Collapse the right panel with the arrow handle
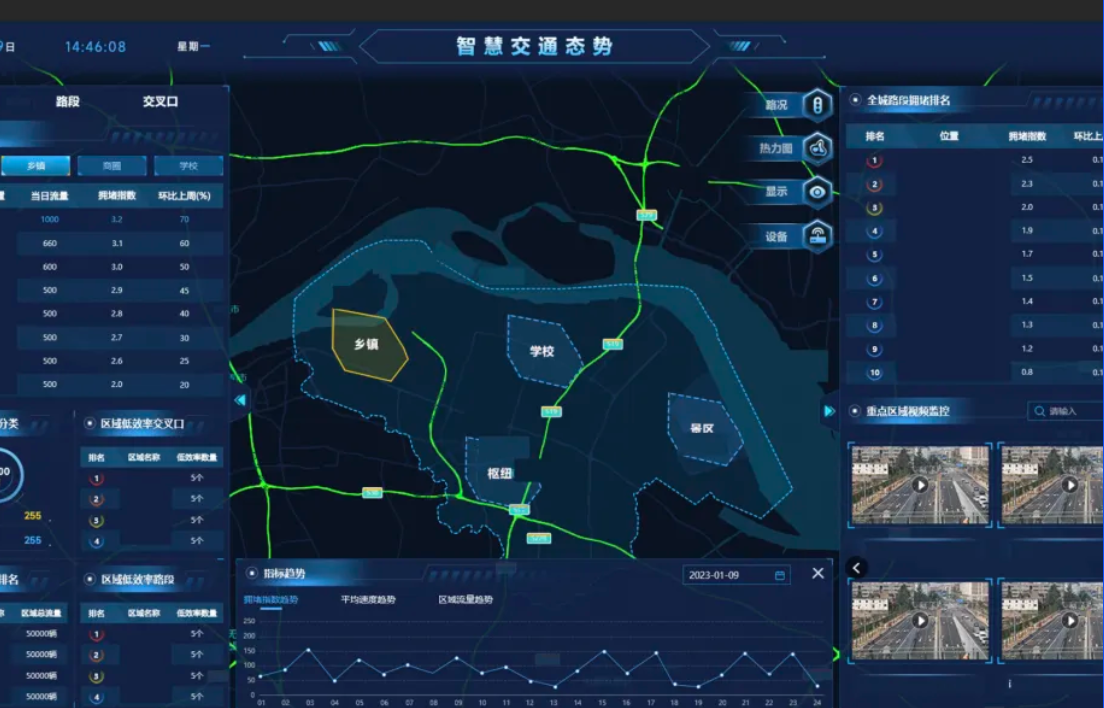 [829, 410]
